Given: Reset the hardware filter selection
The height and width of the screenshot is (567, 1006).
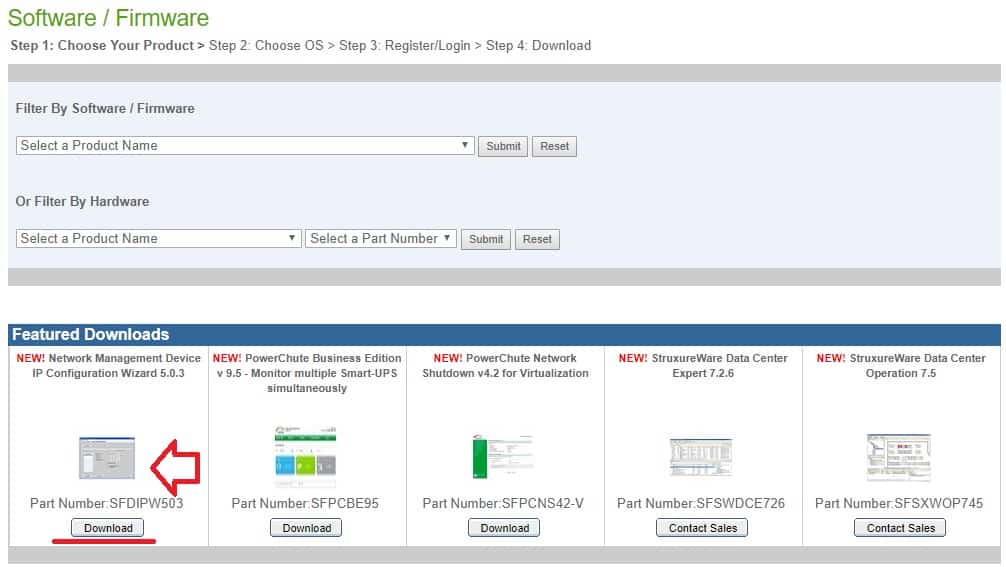Looking at the screenshot, I should pyautogui.click(x=537, y=240).
